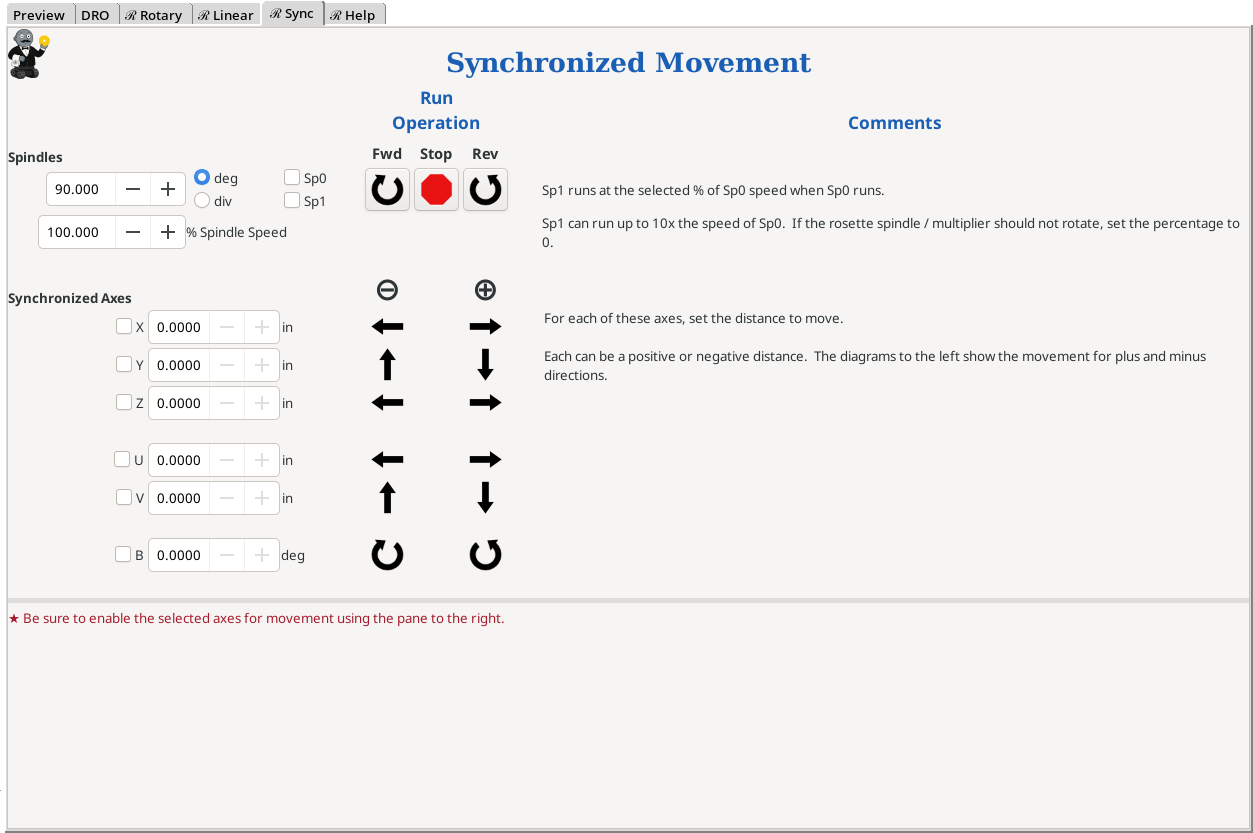
Task: Click the B axis plus-direction rotation icon
Action: 485,555
